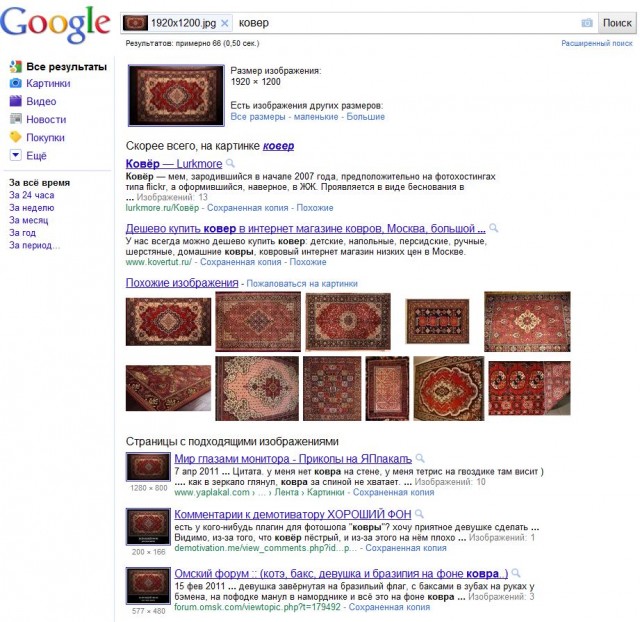The width and height of the screenshot is (640, 622).
Task: Open the Похожие изображения link
Action: coord(182,283)
